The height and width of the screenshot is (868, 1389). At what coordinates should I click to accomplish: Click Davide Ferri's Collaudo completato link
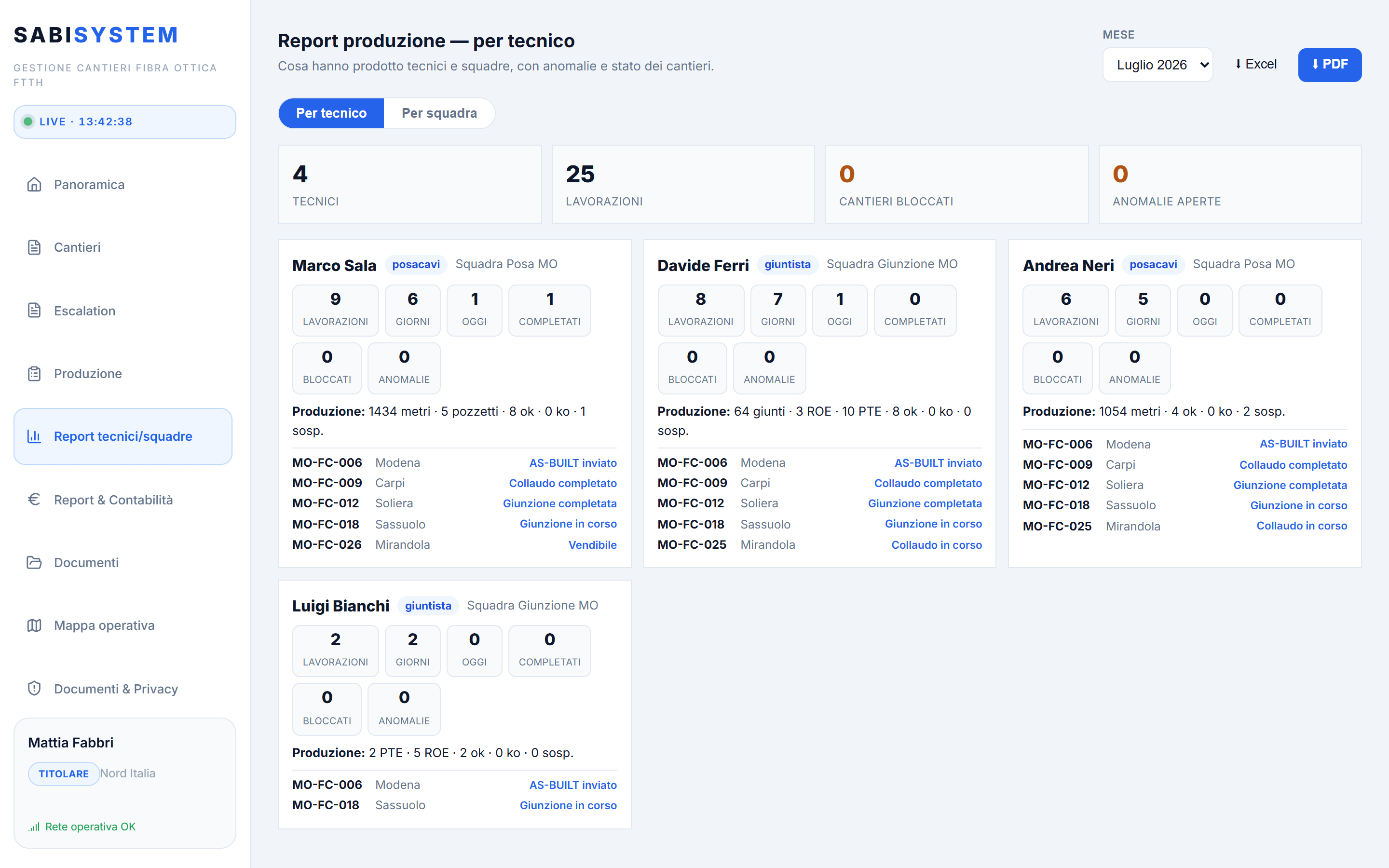tap(927, 483)
